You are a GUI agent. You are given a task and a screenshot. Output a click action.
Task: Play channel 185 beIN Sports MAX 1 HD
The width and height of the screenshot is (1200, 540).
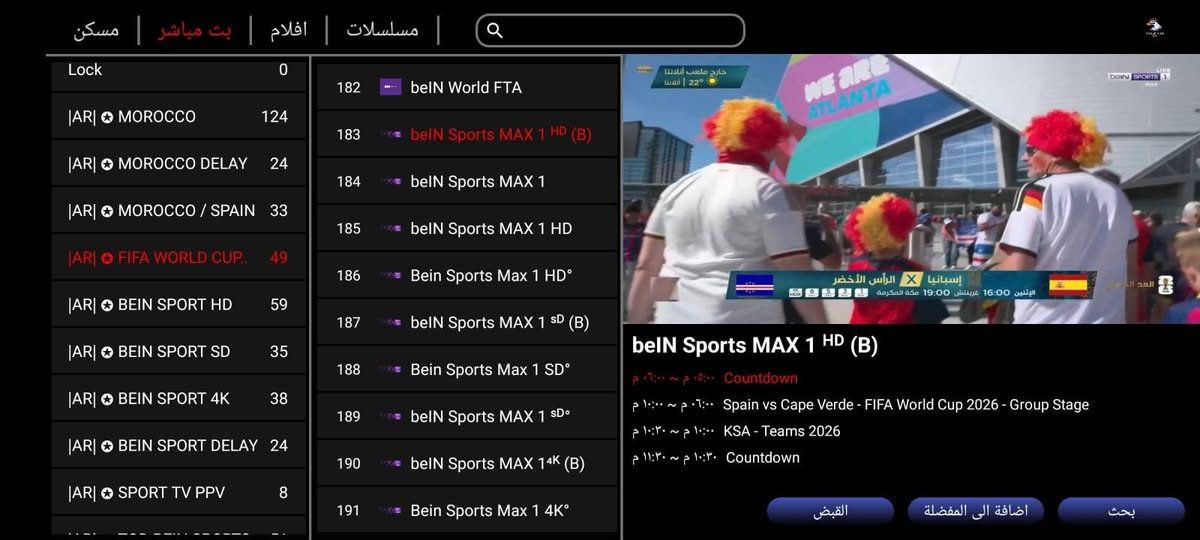point(467,228)
